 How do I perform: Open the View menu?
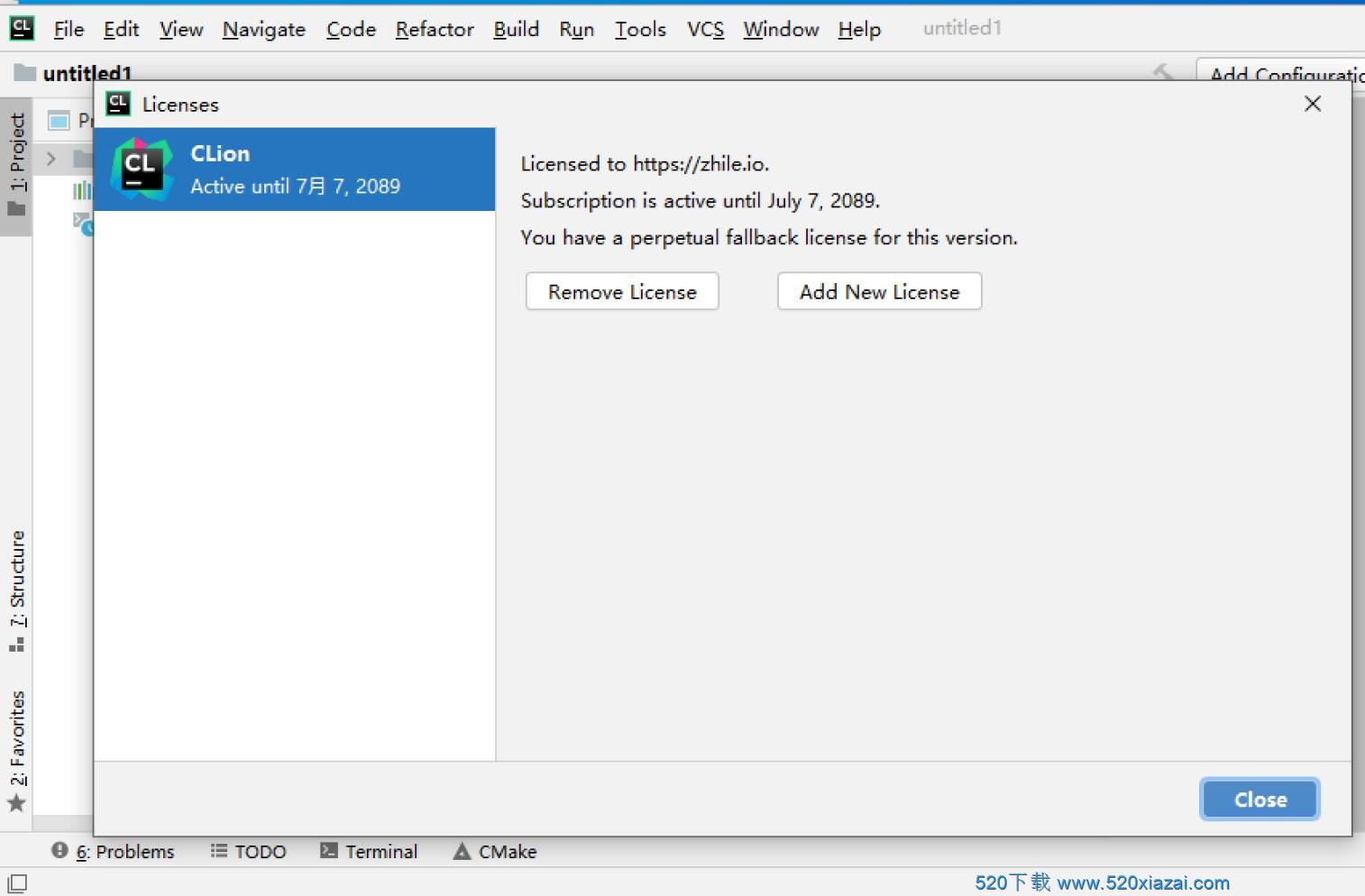(x=181, y=29)
